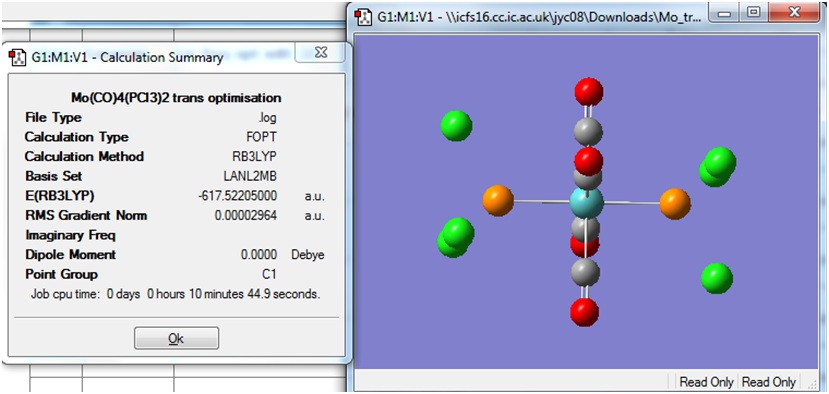Click the E(RB3LYP) value -617.52205000
The image size is (829, 394).
[x=237, y=196]
